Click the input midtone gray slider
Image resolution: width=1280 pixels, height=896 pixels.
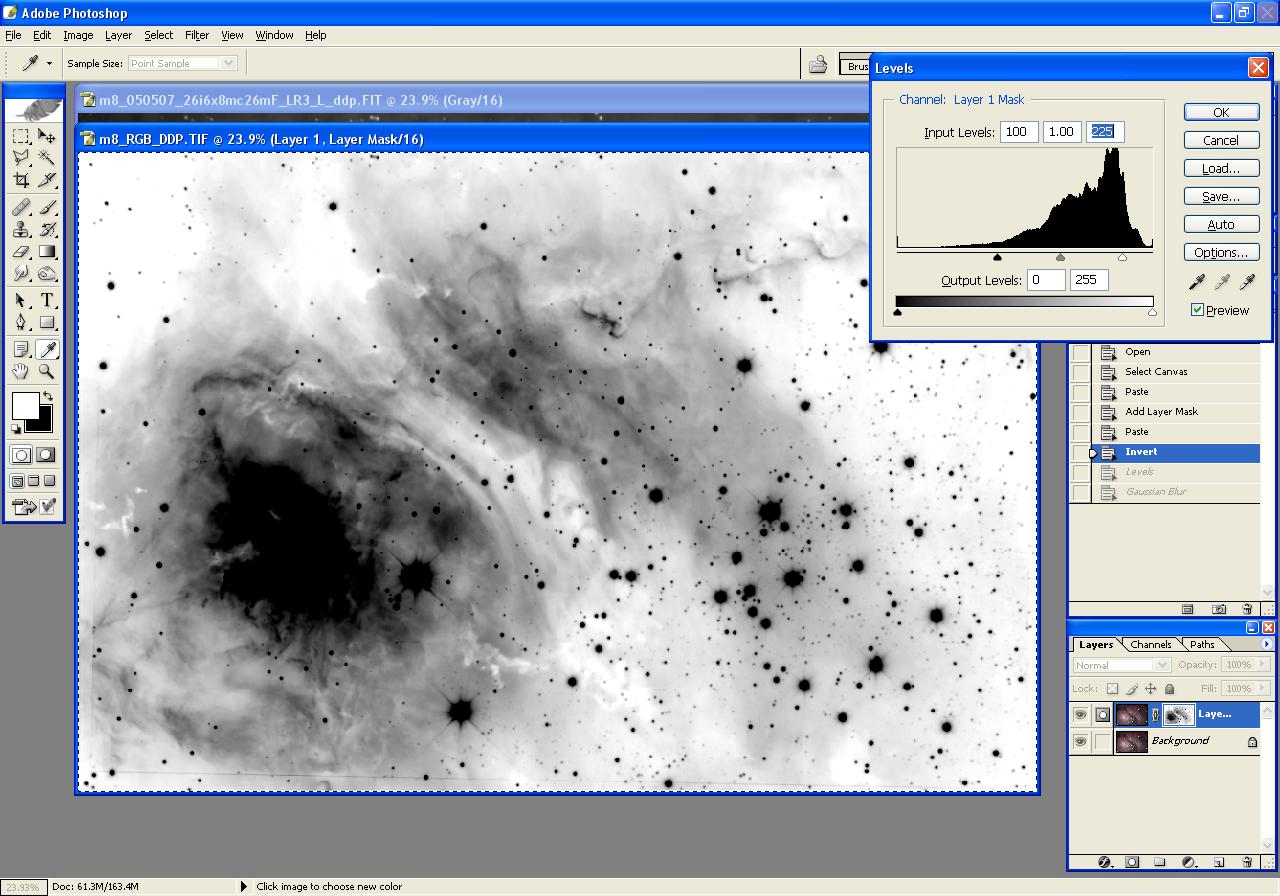coord(1060,258)
